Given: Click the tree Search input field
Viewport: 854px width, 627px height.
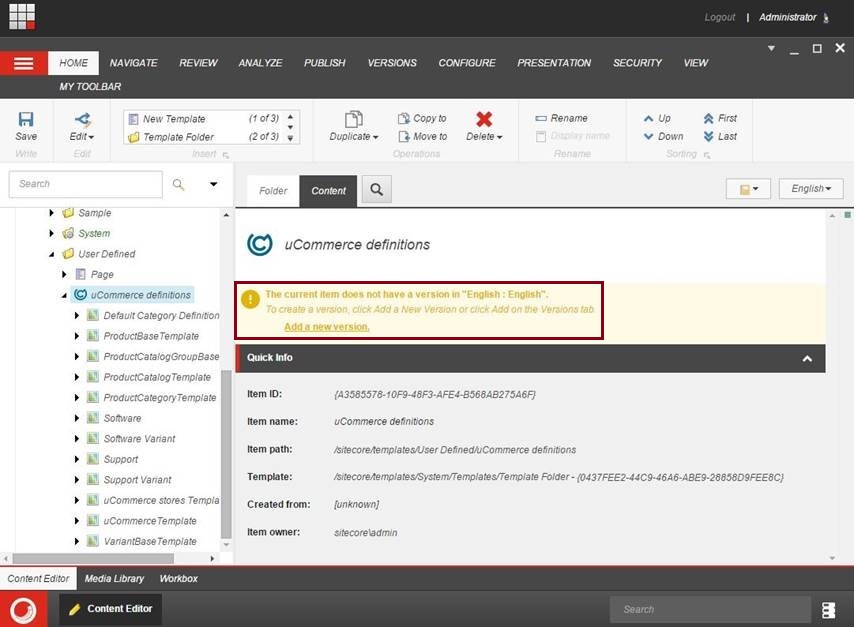Looking at the screenshot, I should 86,184.
